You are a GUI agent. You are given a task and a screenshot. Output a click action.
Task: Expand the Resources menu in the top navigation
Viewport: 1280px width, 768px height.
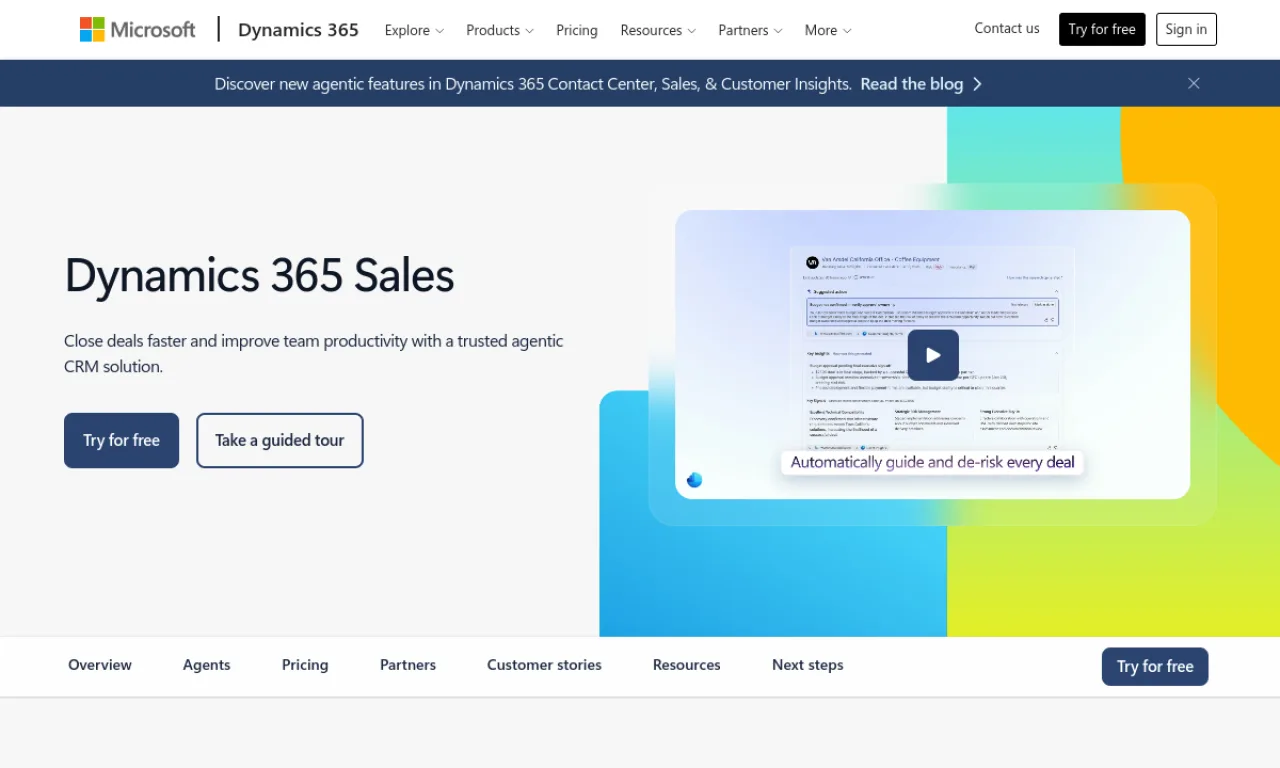coord(658,30)
